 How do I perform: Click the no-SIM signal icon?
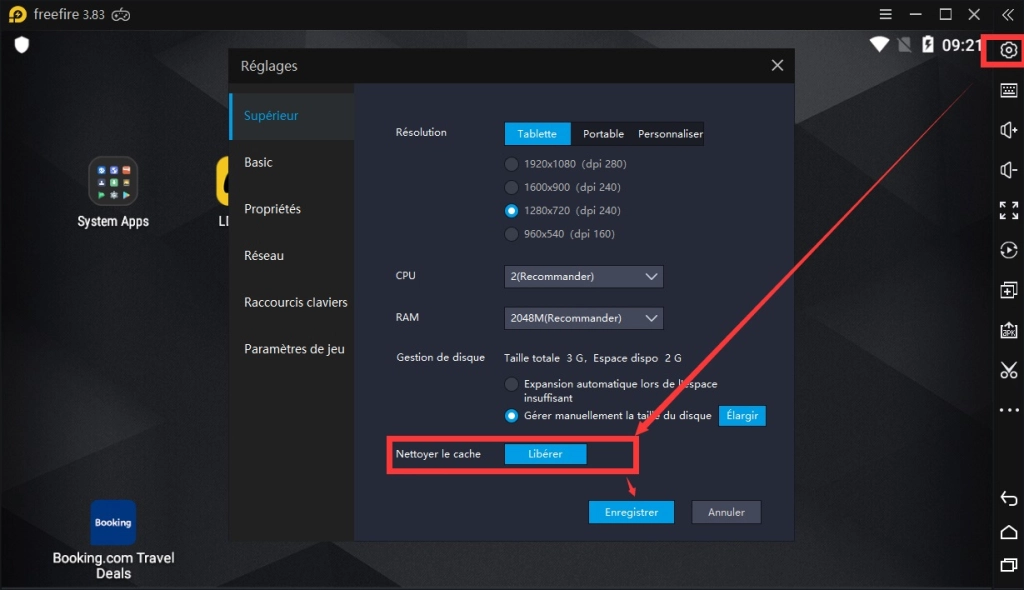click(904, 44)
